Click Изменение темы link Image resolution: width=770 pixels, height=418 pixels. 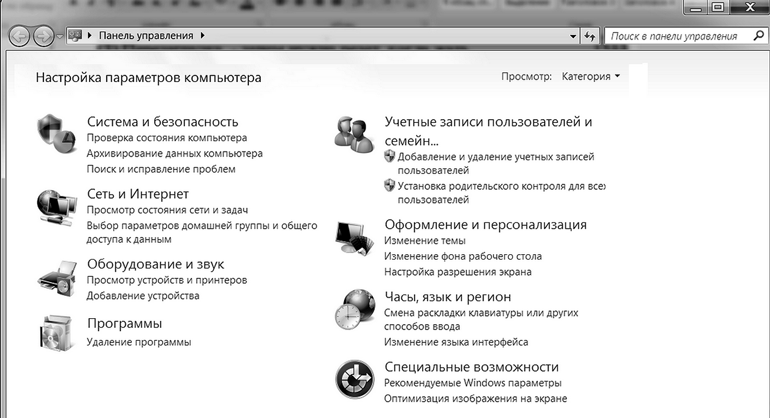[425, 241]
